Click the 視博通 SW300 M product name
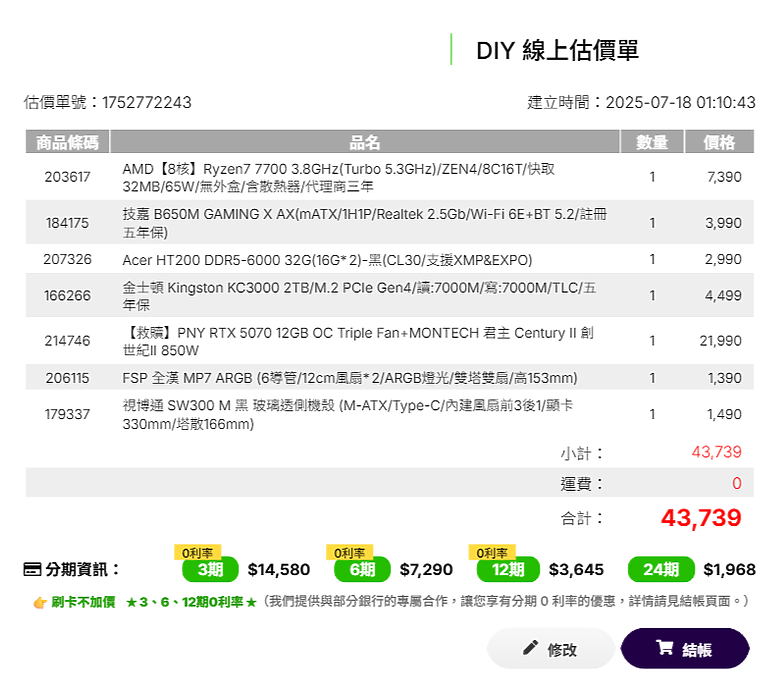The height and width of the screenshot is (692, 780). (347, 414)
